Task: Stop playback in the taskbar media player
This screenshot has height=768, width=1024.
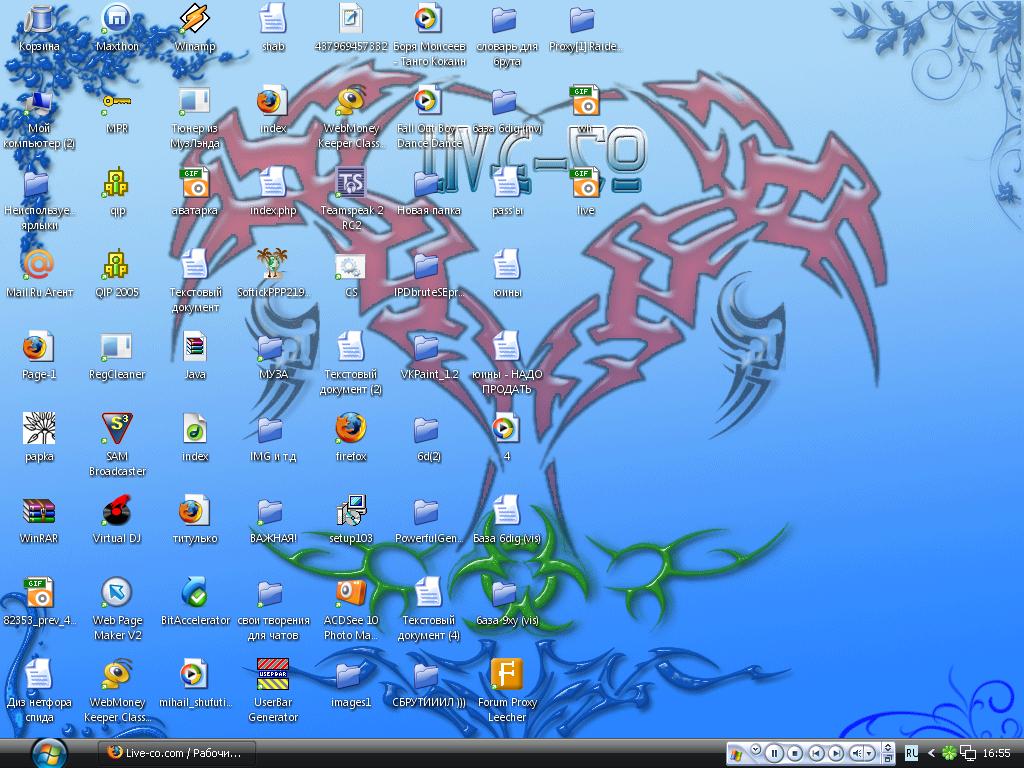Action: [x=795, y=752]
